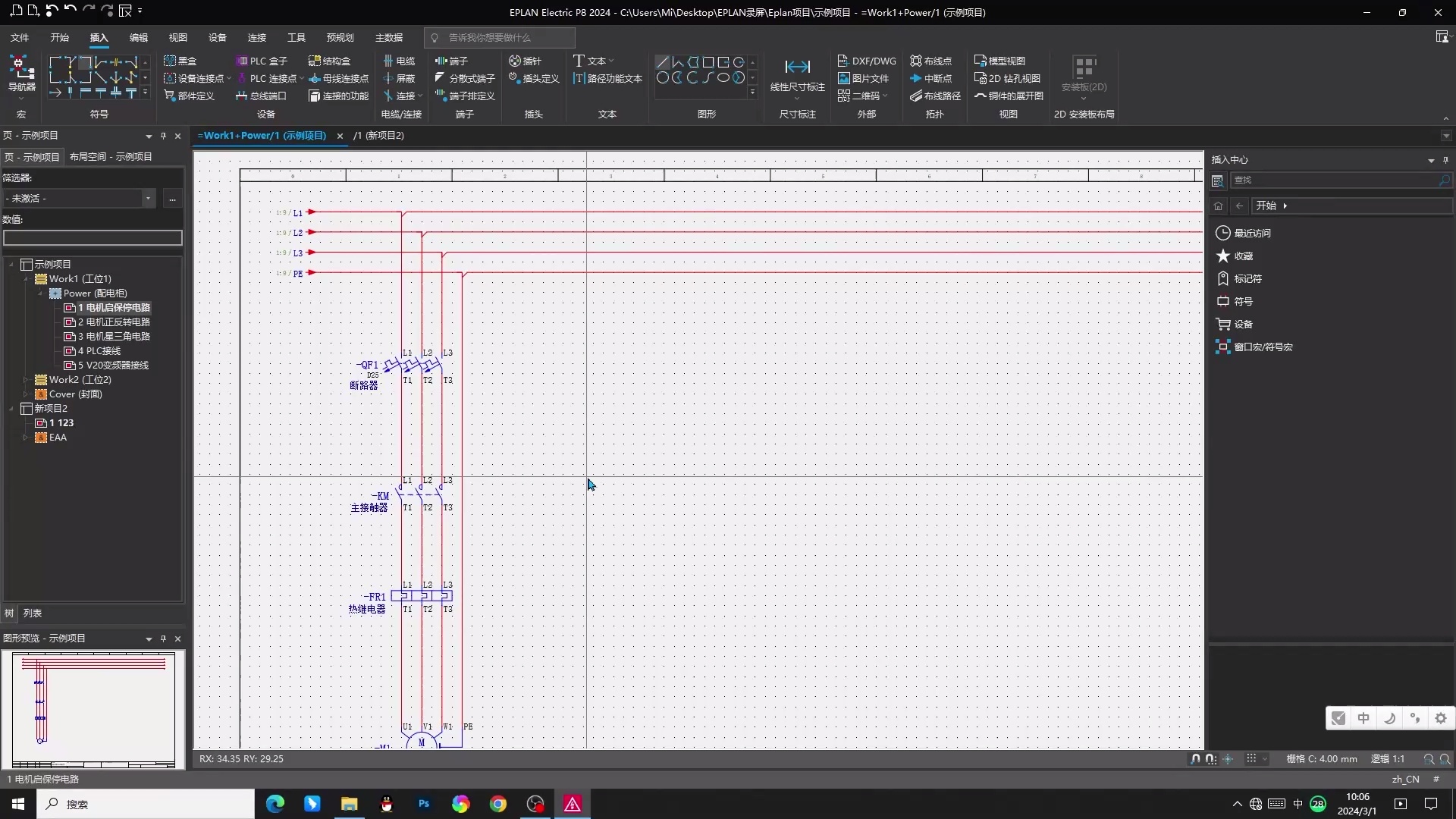Select the line drawing tool in 图形 group

coord(662,62)
